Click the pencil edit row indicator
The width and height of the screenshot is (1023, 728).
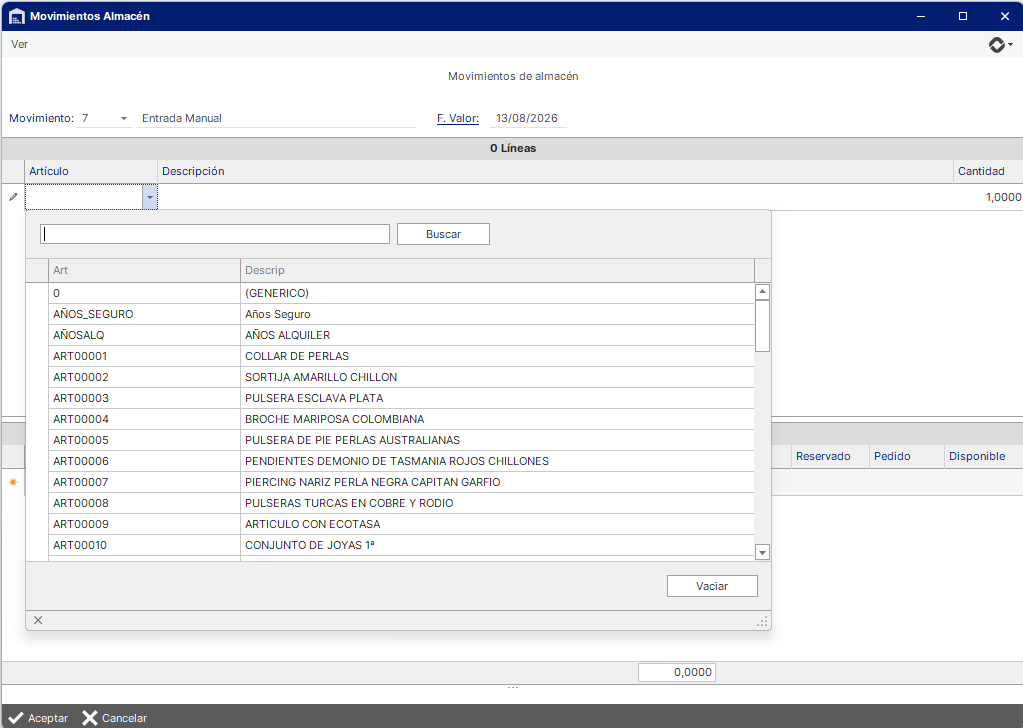pyautogui.click(x=13, y=196)
